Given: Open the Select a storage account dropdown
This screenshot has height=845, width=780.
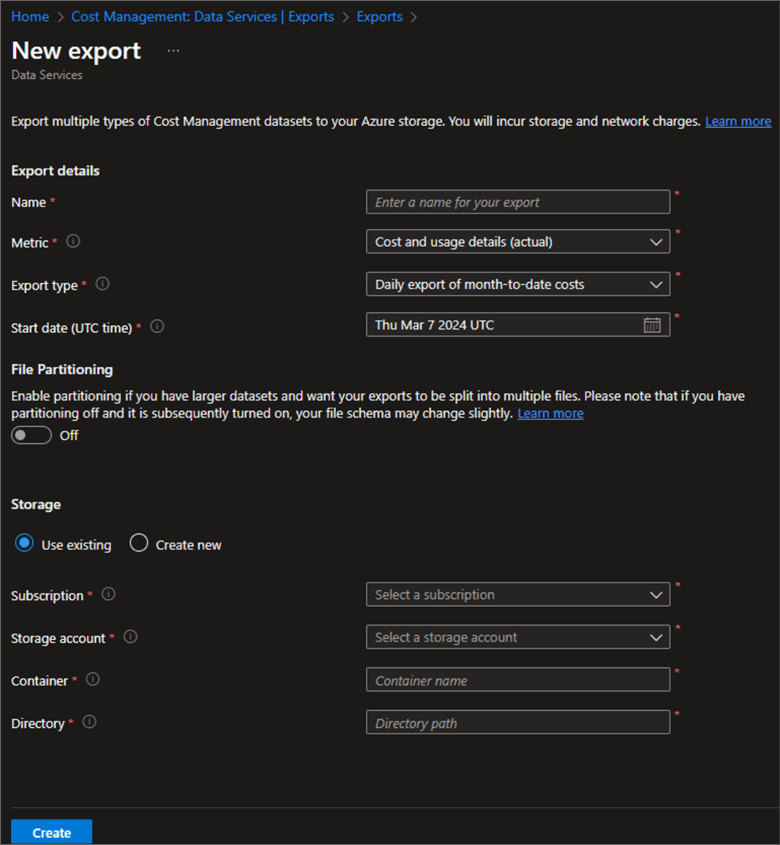Looking at the screenshot, I should pos(517,637).
